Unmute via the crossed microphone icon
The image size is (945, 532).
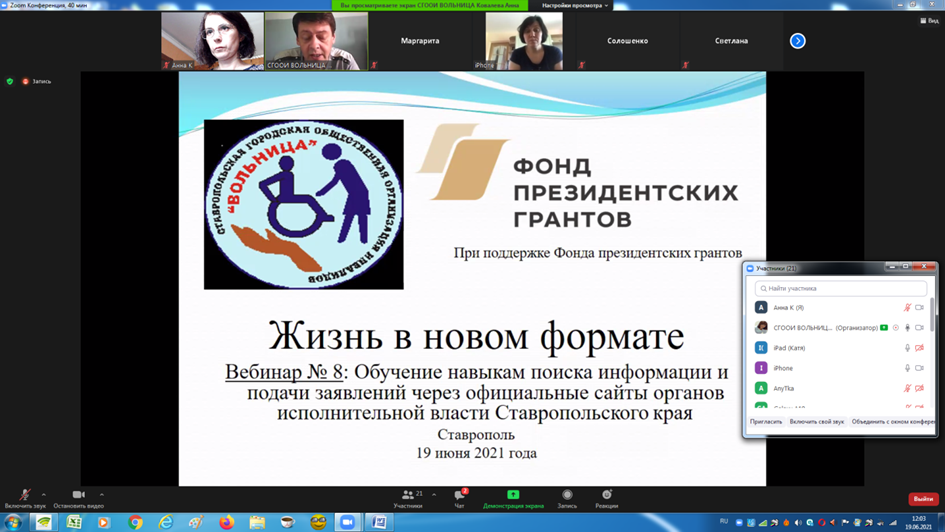tap(25, 495)
